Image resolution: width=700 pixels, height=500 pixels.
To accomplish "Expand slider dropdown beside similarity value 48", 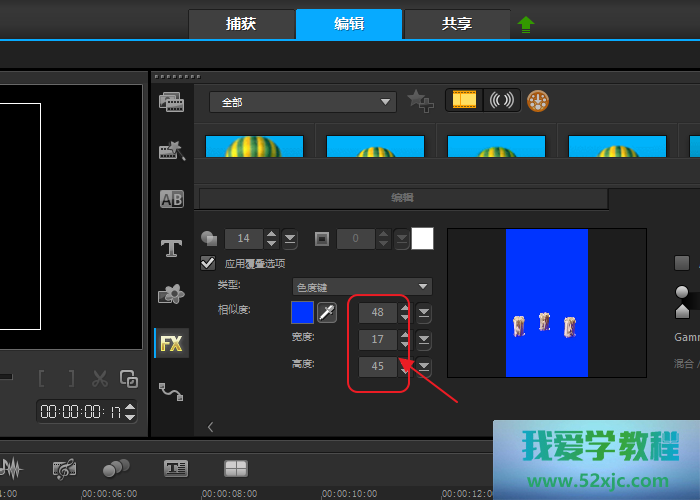I will coord(424,313).
